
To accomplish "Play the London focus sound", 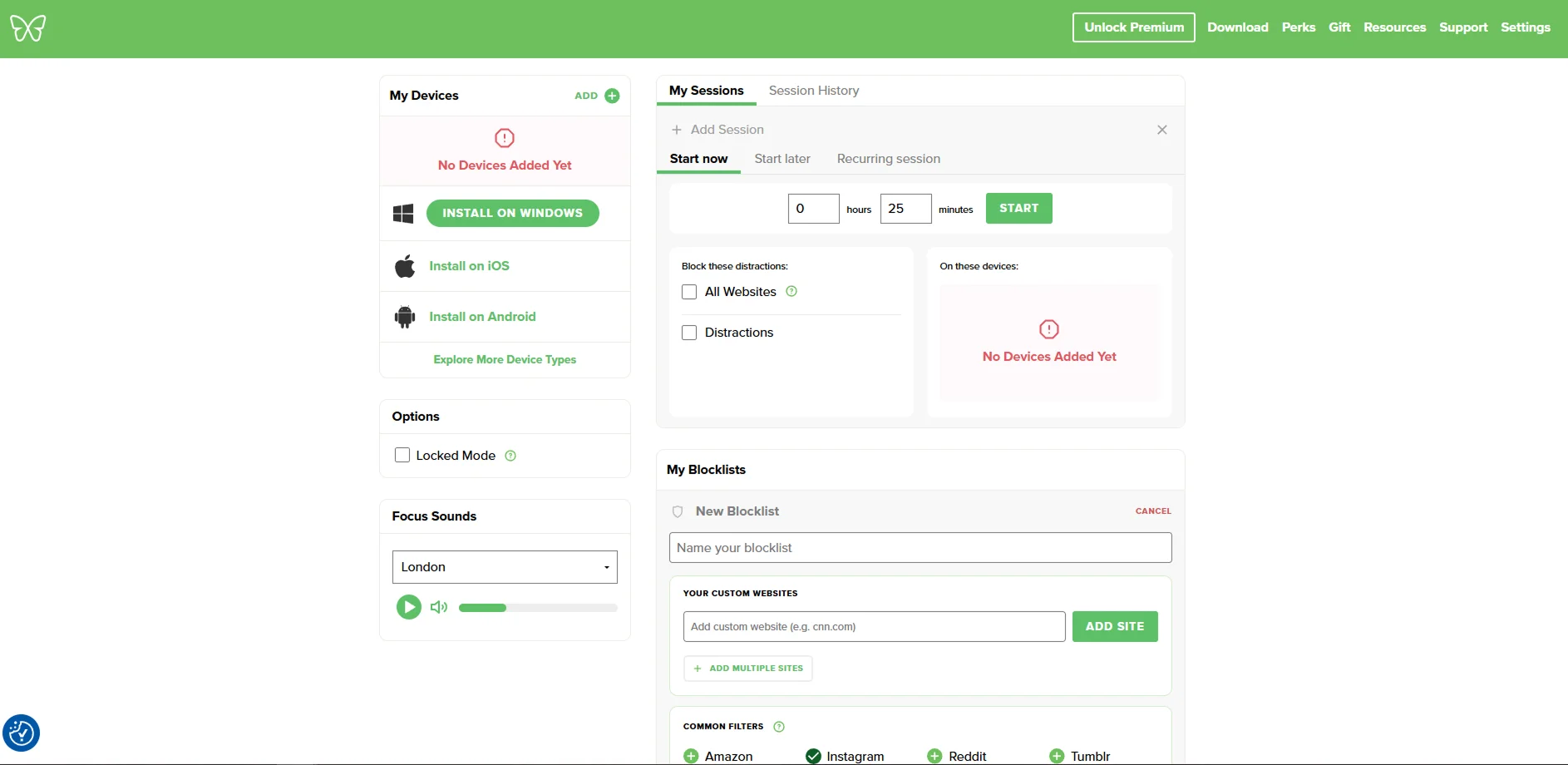I will point(408,607).
